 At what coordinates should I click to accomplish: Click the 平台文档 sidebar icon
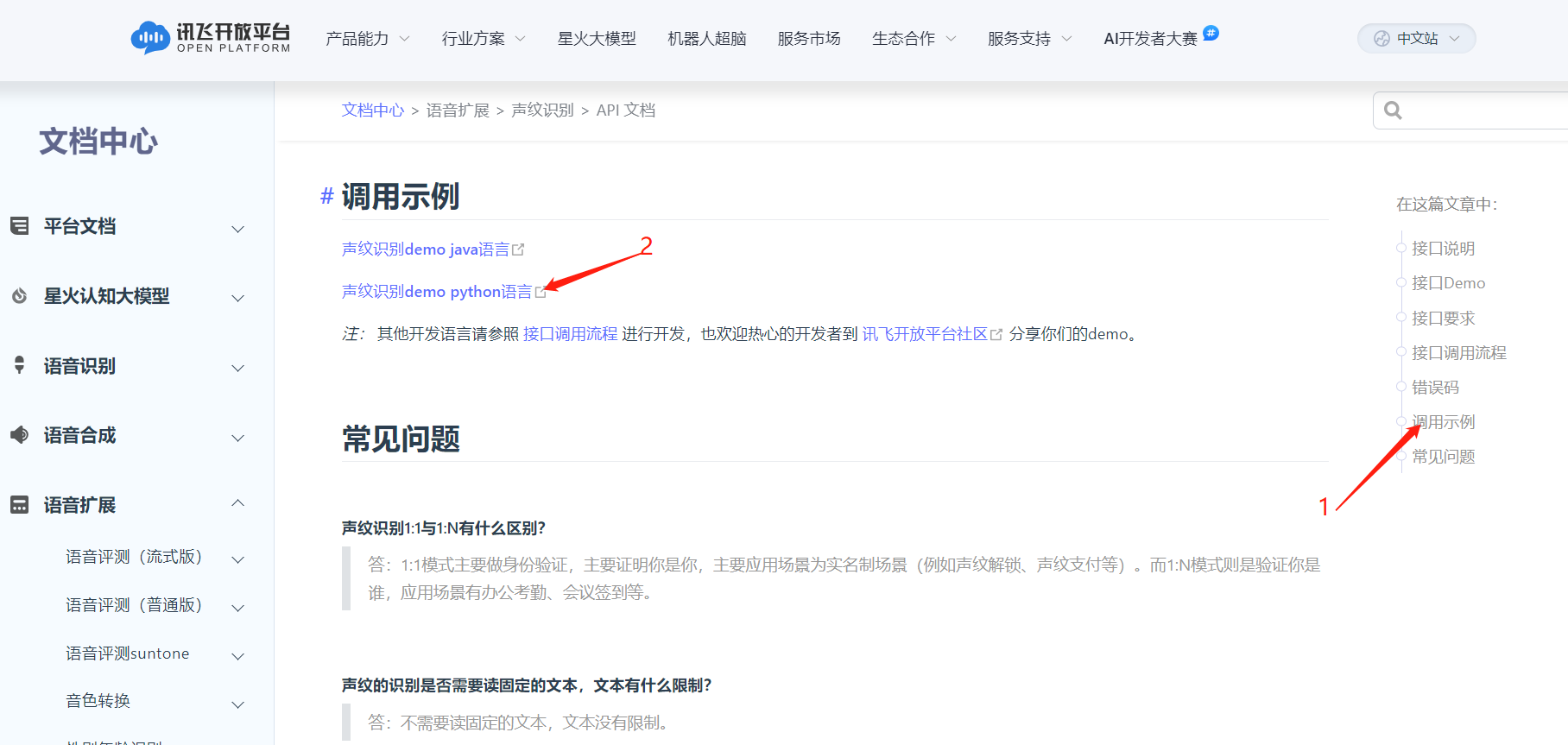click(x=19, y=226)
